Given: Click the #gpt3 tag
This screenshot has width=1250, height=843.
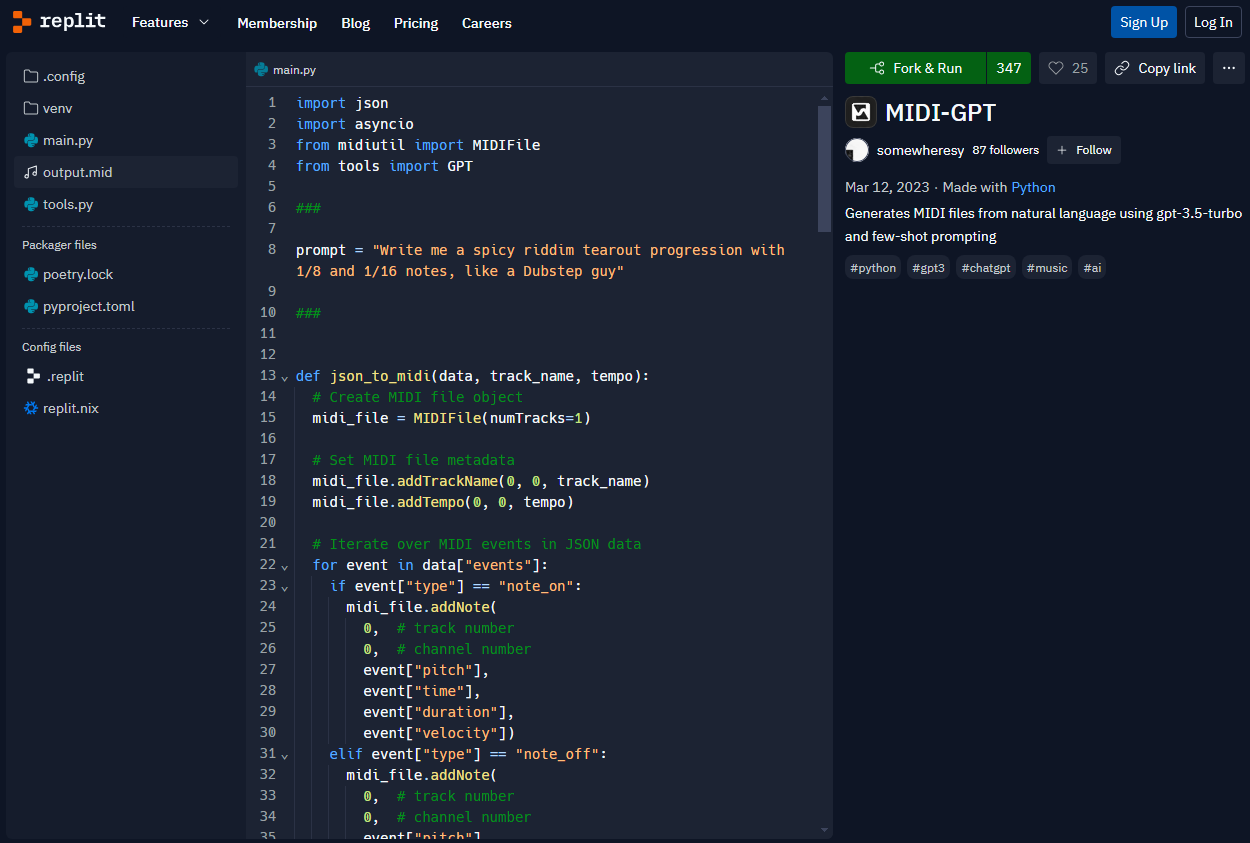Looking at the screenshot, I should (x=929, y=267).
